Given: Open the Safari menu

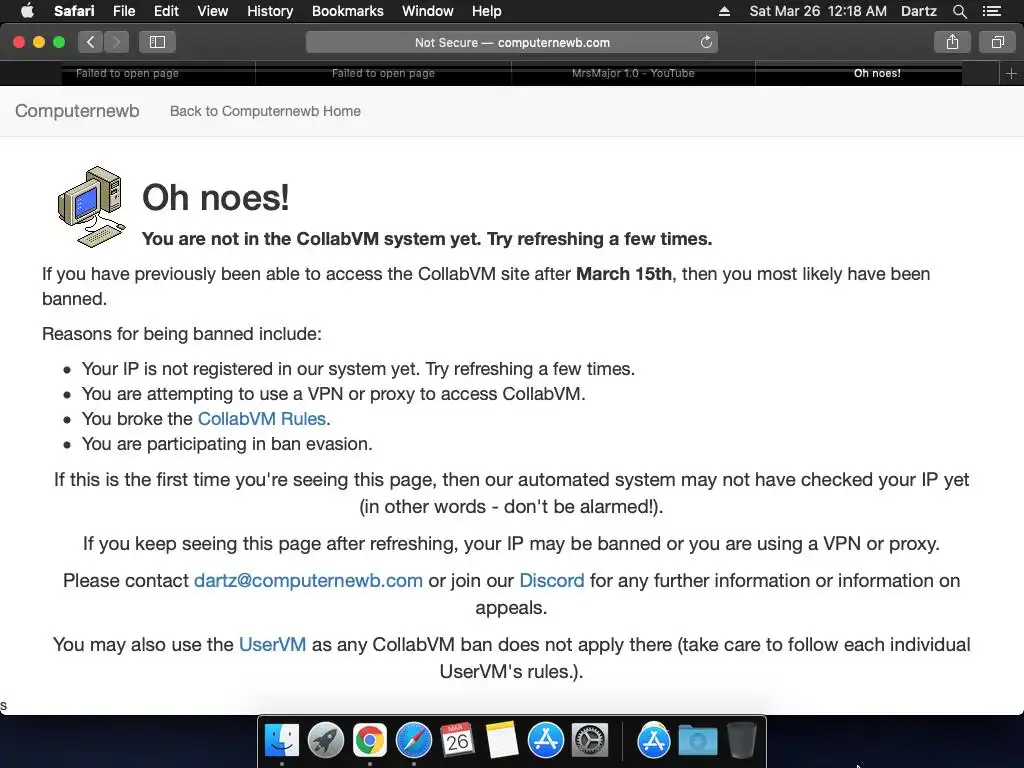Looking at the screenshot, I should (x=74, y=11).
